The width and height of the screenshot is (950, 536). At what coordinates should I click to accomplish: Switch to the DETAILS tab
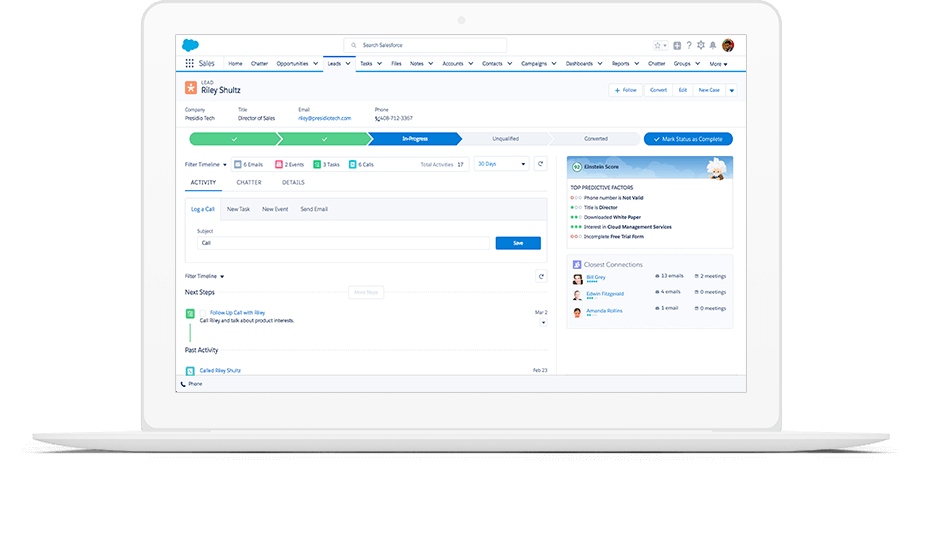pos(293,182)
